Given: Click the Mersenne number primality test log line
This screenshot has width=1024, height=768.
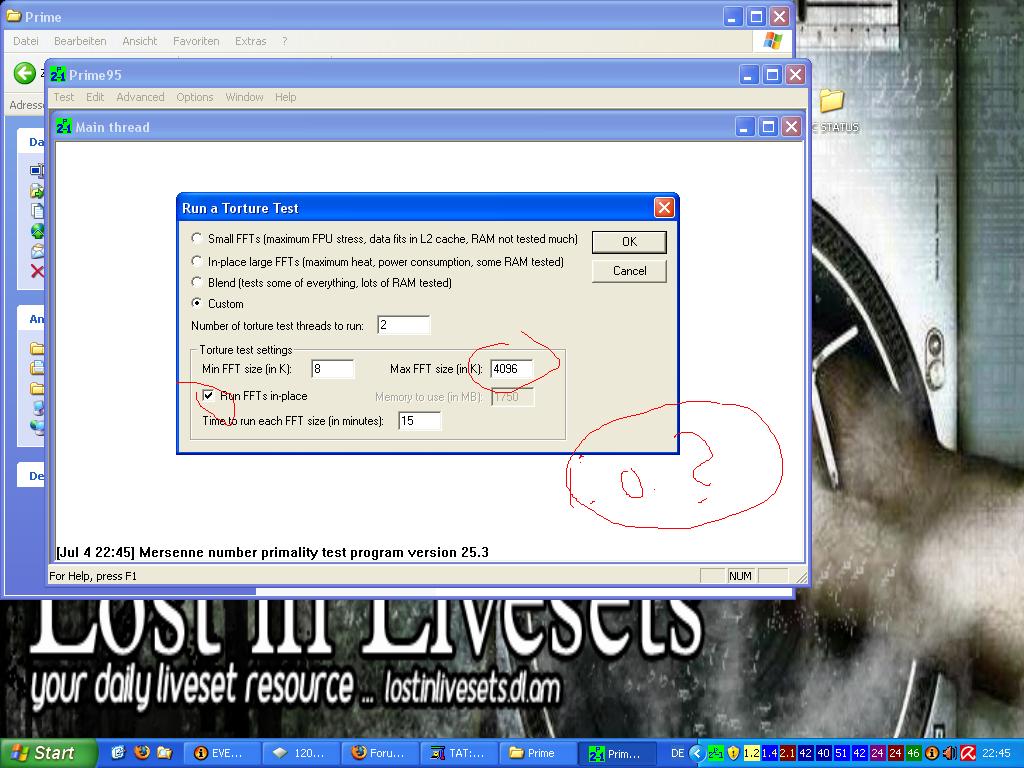Looking at the screenshot, I should pos(272,552).
